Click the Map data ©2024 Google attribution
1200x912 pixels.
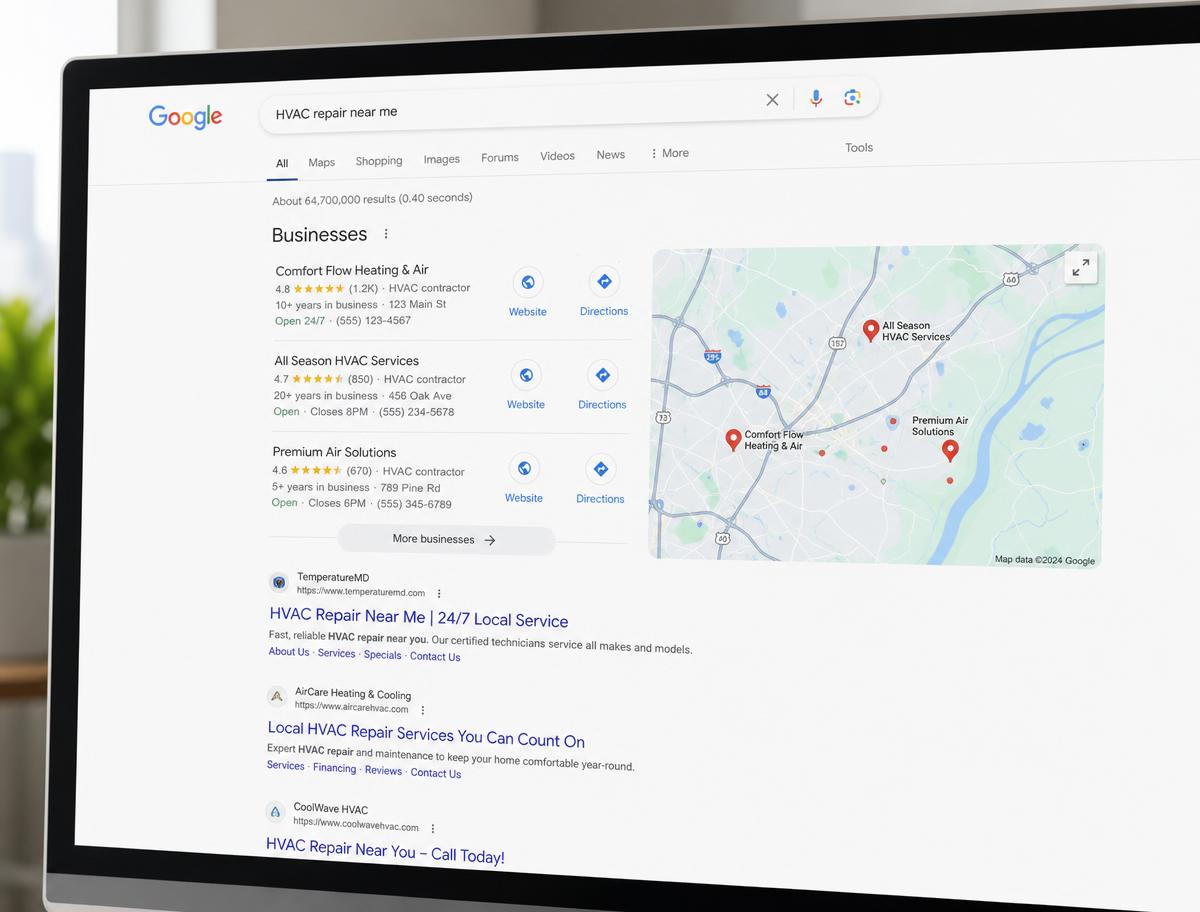(x=1045, y=560)
